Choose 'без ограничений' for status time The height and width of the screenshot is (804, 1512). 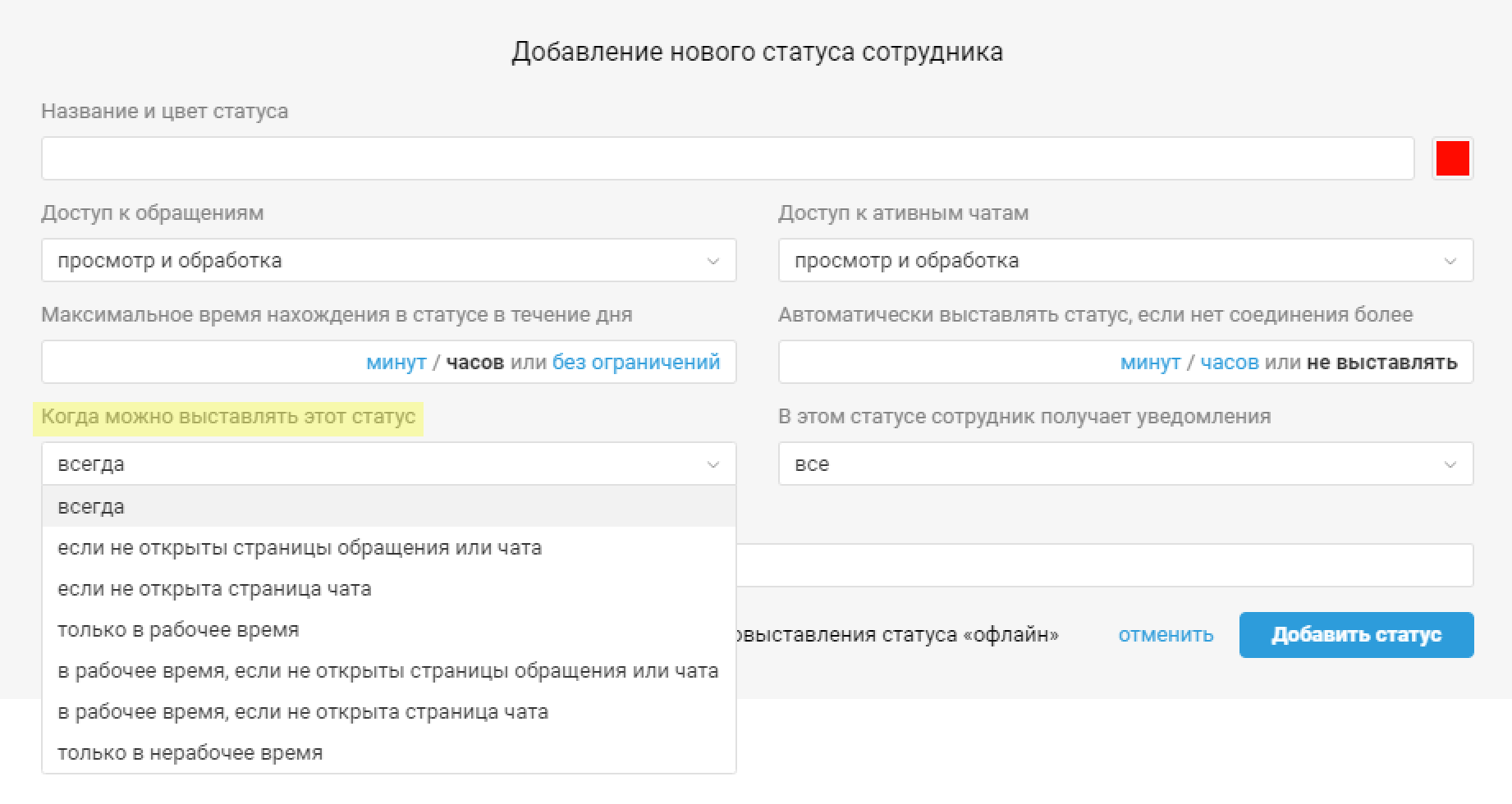tap(636, 362)
